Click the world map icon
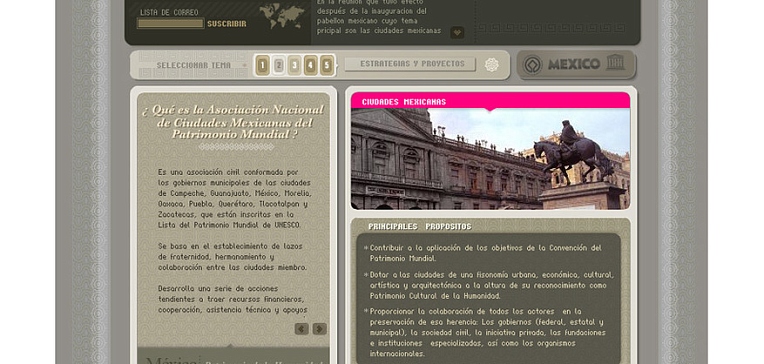 pyautogui.click(x=282, y=16)
